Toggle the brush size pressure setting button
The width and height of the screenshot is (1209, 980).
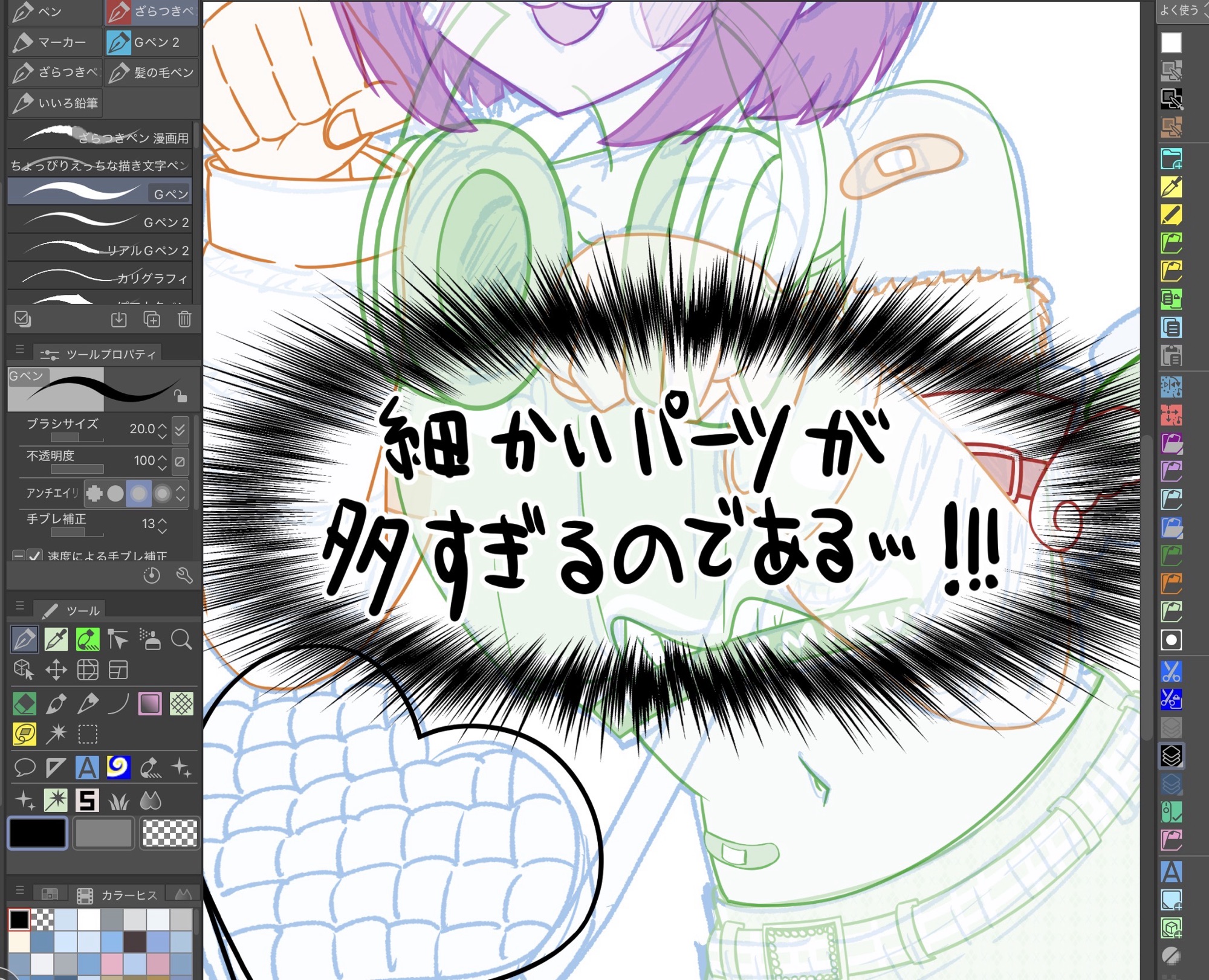(180, 430)
